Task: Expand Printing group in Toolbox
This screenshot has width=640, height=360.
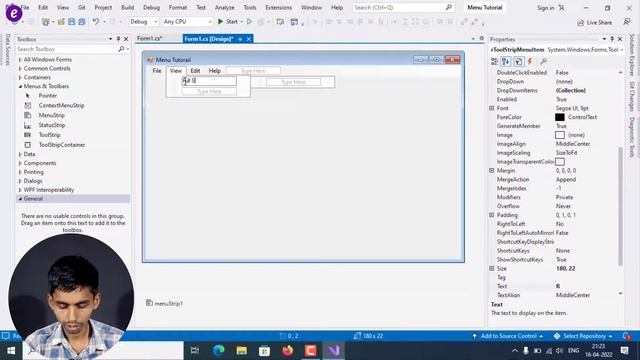Action: coord(20,172)
